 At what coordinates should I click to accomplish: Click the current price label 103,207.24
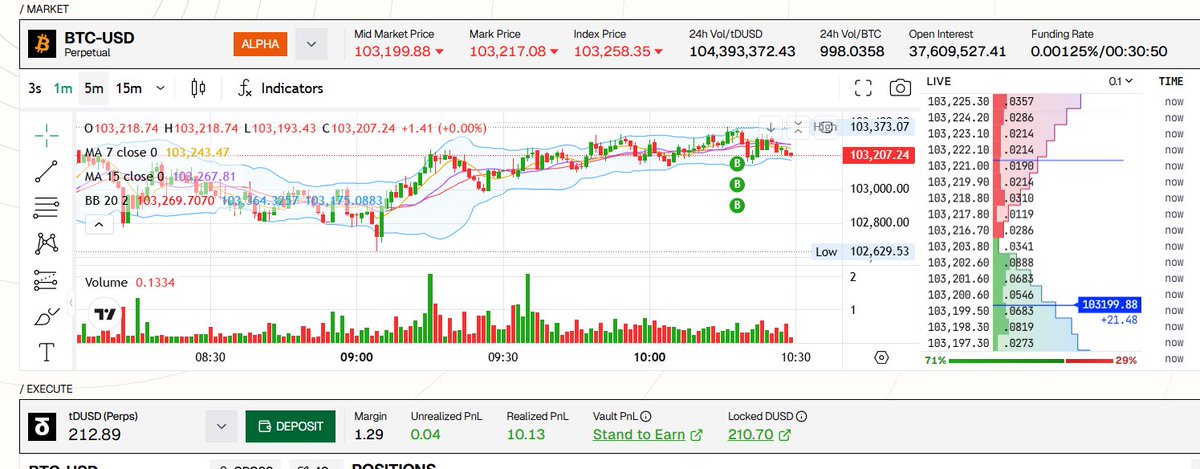point(877,155)
